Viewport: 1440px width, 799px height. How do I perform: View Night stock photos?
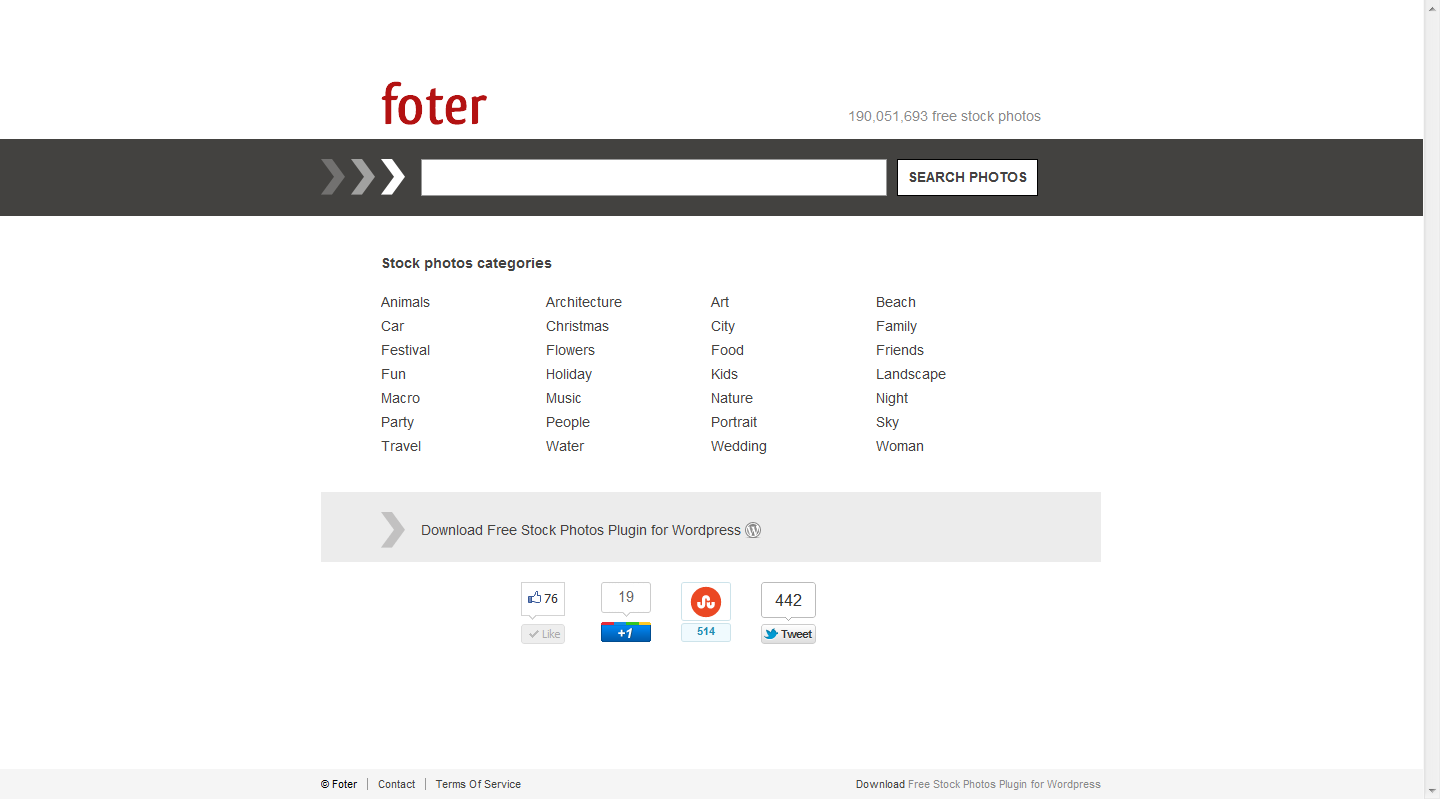[892, 398]
